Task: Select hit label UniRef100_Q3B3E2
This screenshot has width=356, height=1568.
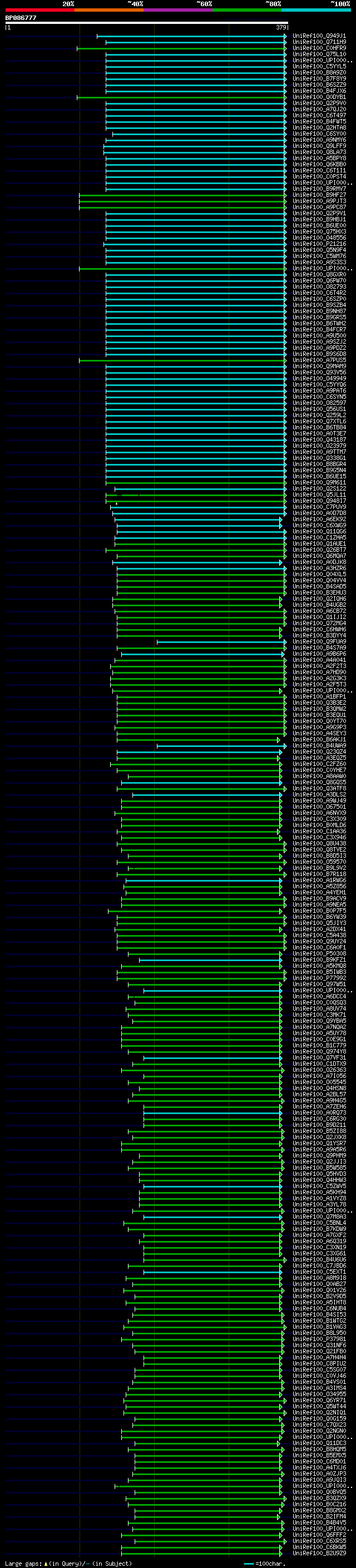Action: tap(319, 703)
